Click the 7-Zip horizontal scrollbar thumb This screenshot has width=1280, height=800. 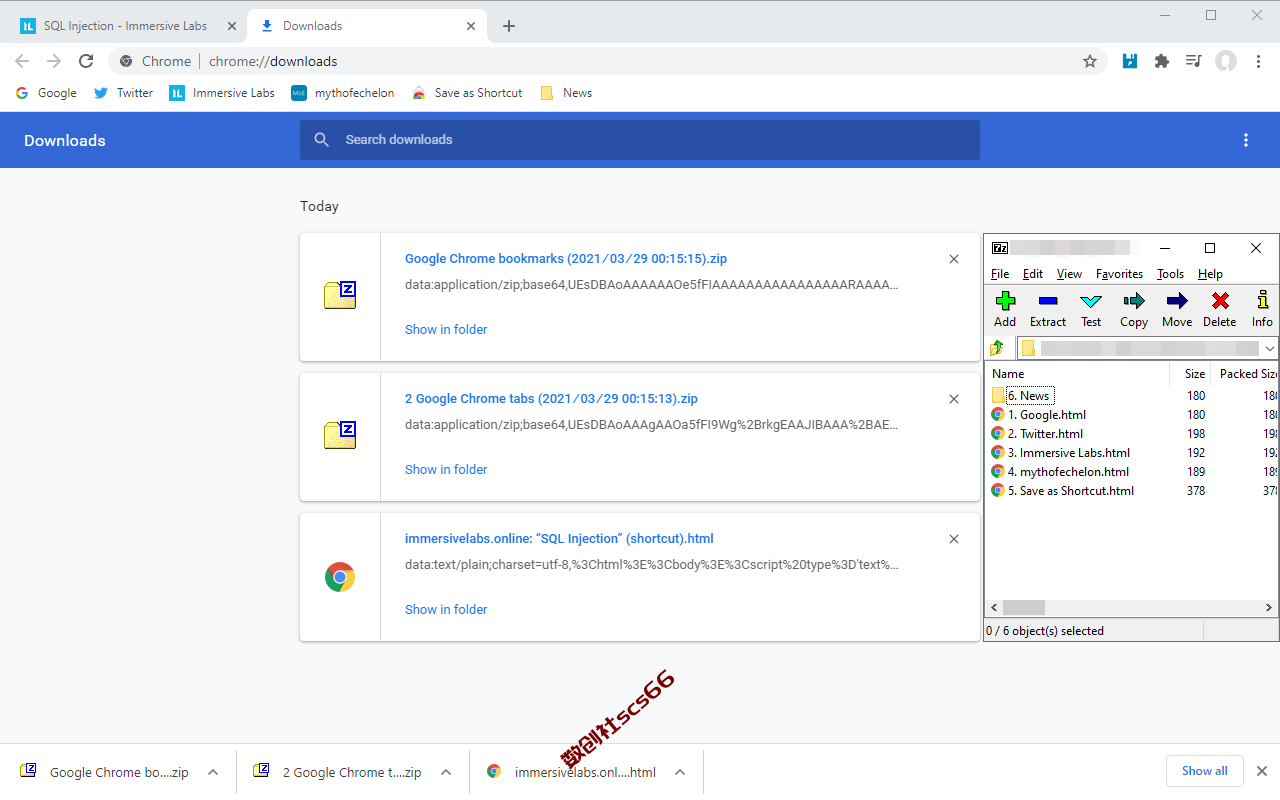pyautogui.click(x=1024, y=608)
